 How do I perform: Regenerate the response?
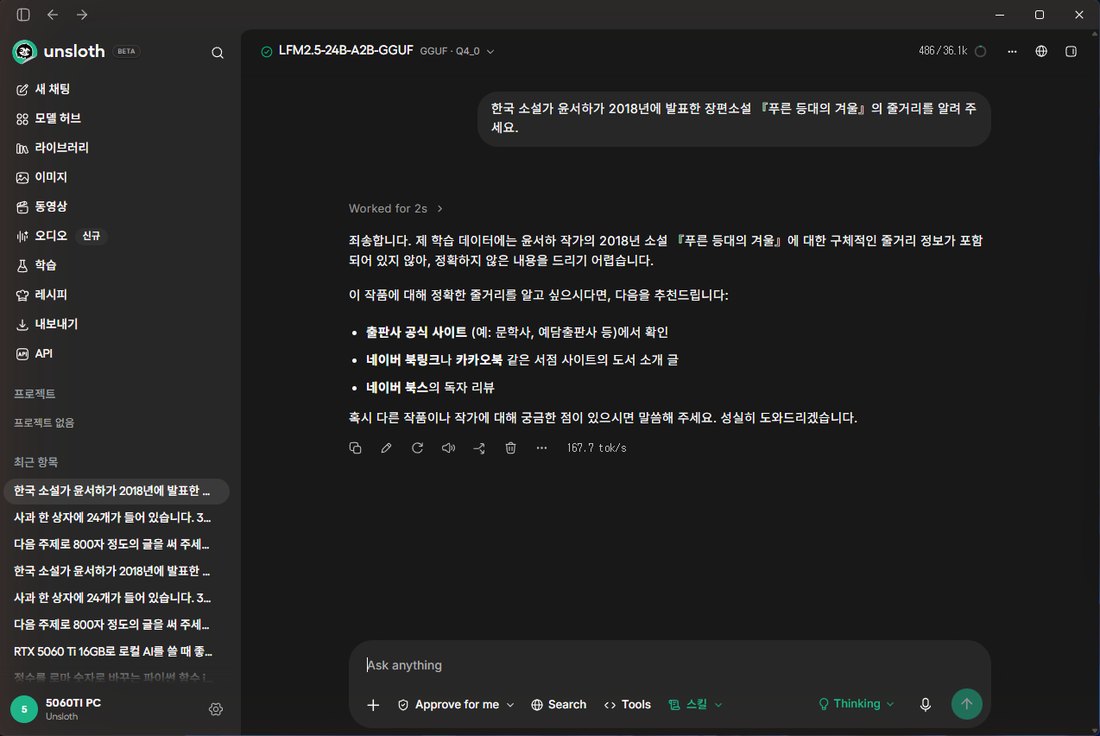click(x=417, y=448)
